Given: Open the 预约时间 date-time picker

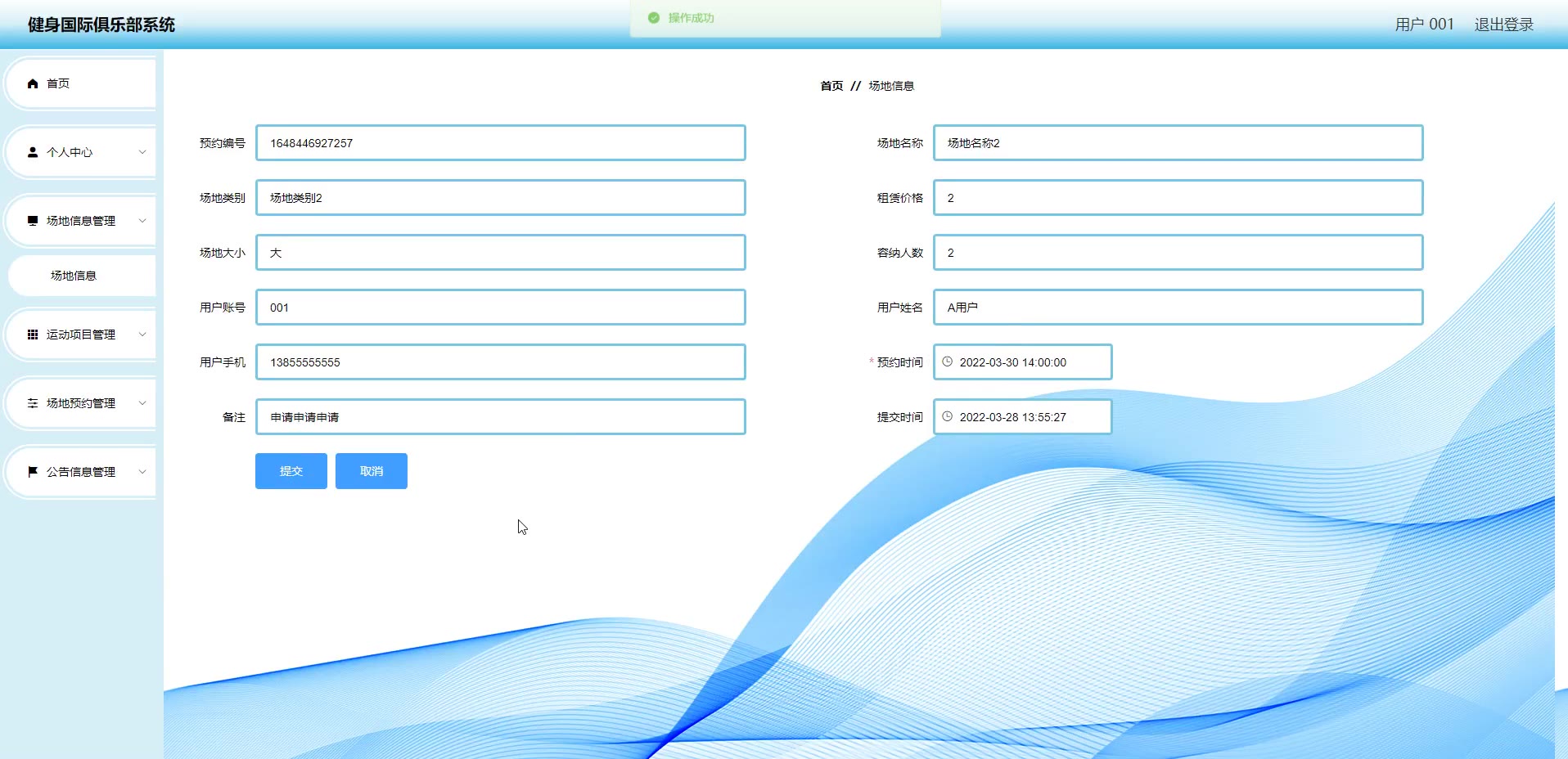Looking at the screenshot, I should [x=1023, y=362].
